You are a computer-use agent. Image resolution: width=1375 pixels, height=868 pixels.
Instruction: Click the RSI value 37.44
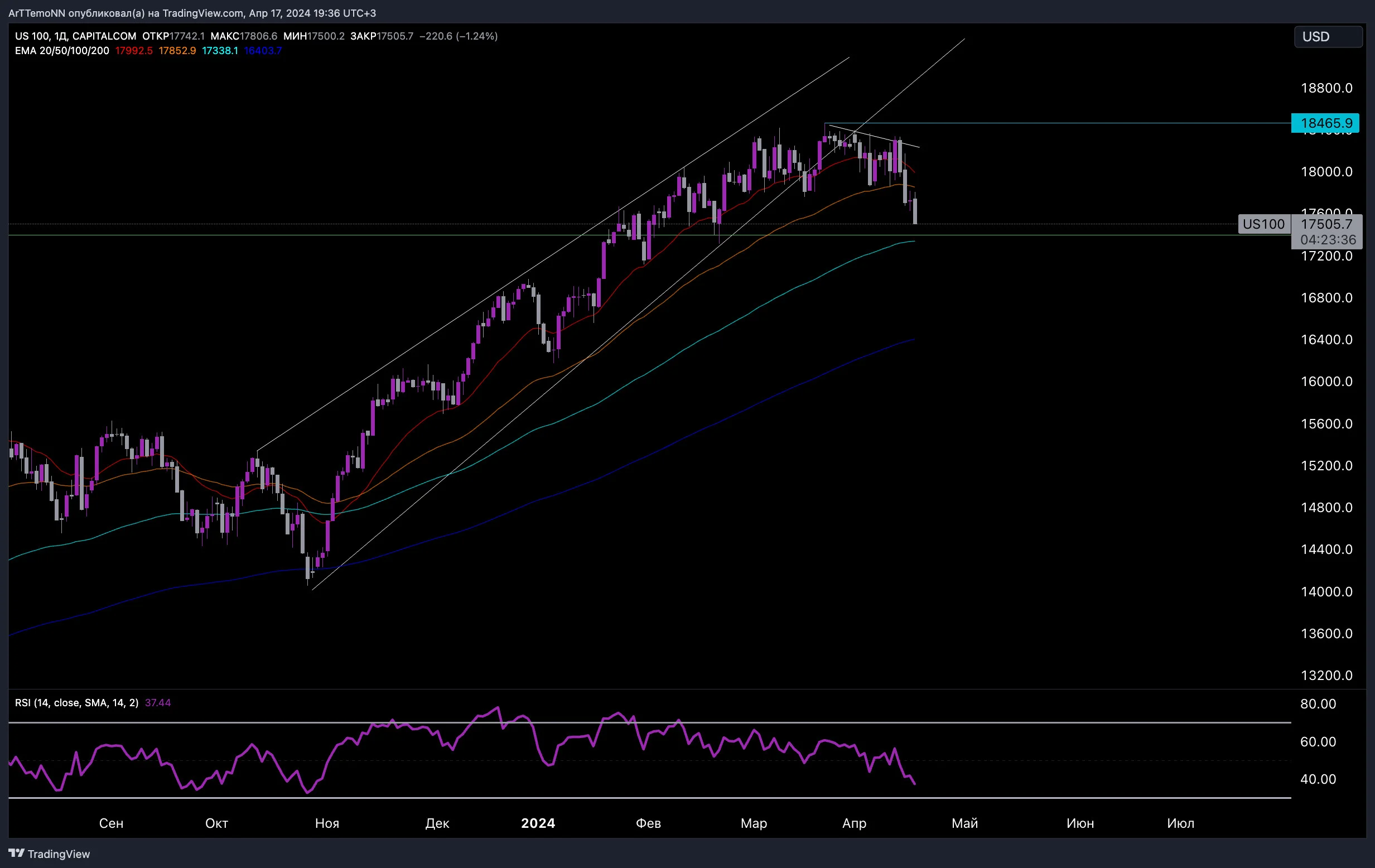[158, 703]
